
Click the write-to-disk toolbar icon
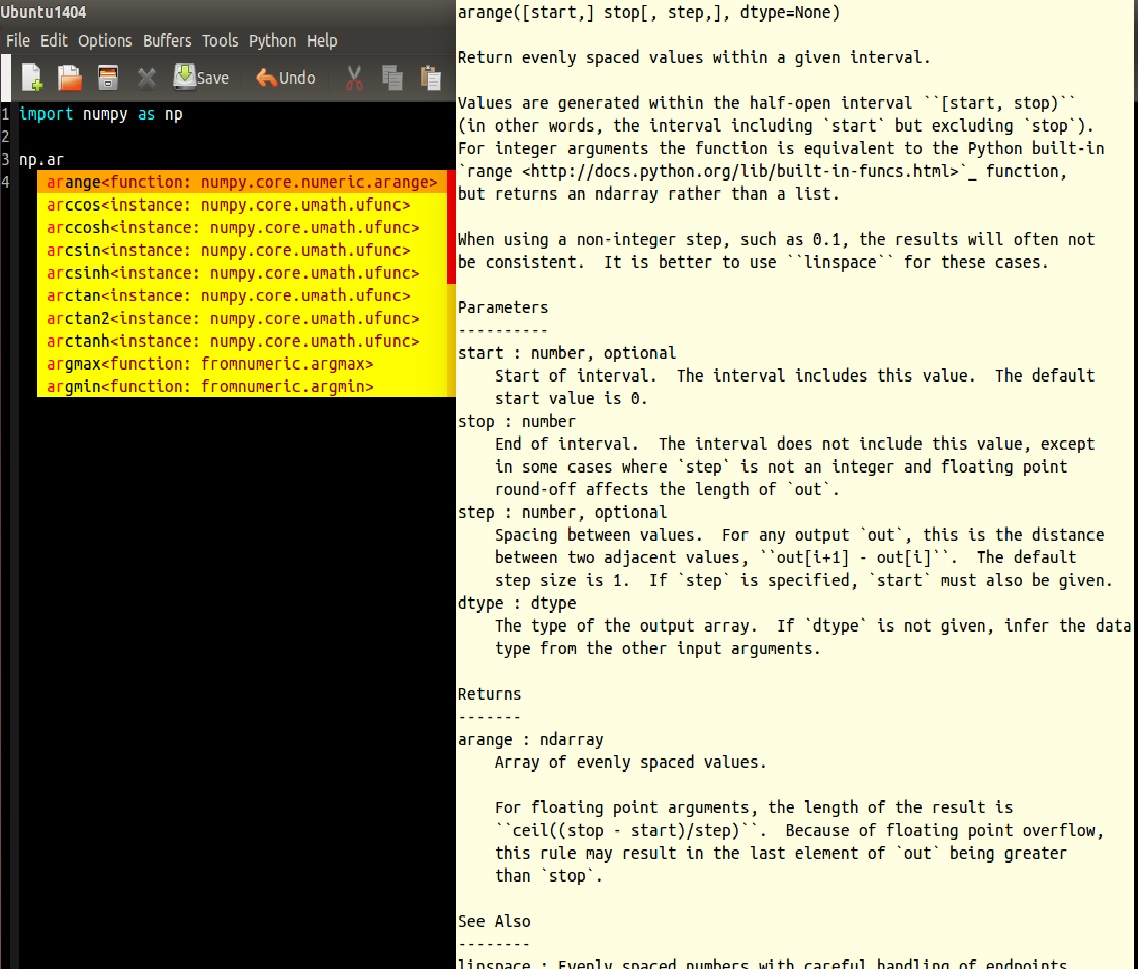(108, 77)
